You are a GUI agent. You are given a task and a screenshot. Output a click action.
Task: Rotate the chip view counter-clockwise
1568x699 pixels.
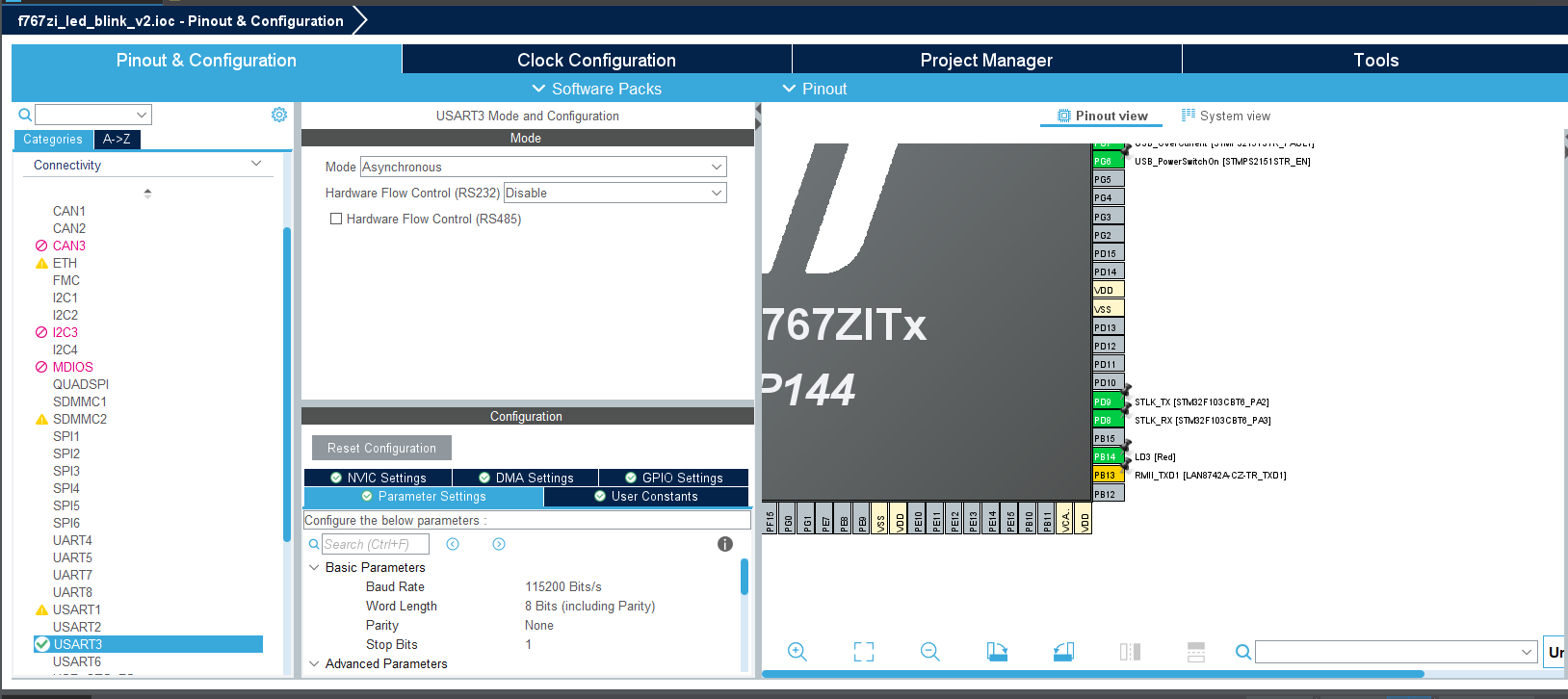(x=1063, y=652)
